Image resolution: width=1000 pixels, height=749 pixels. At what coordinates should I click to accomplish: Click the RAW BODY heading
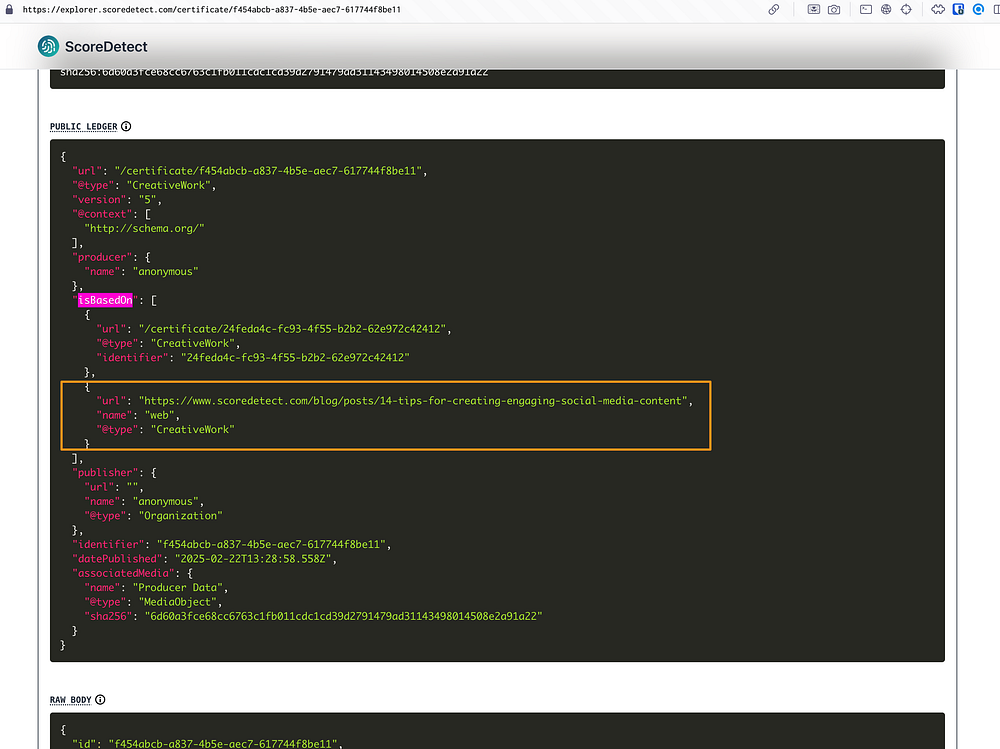click(71, 700)
